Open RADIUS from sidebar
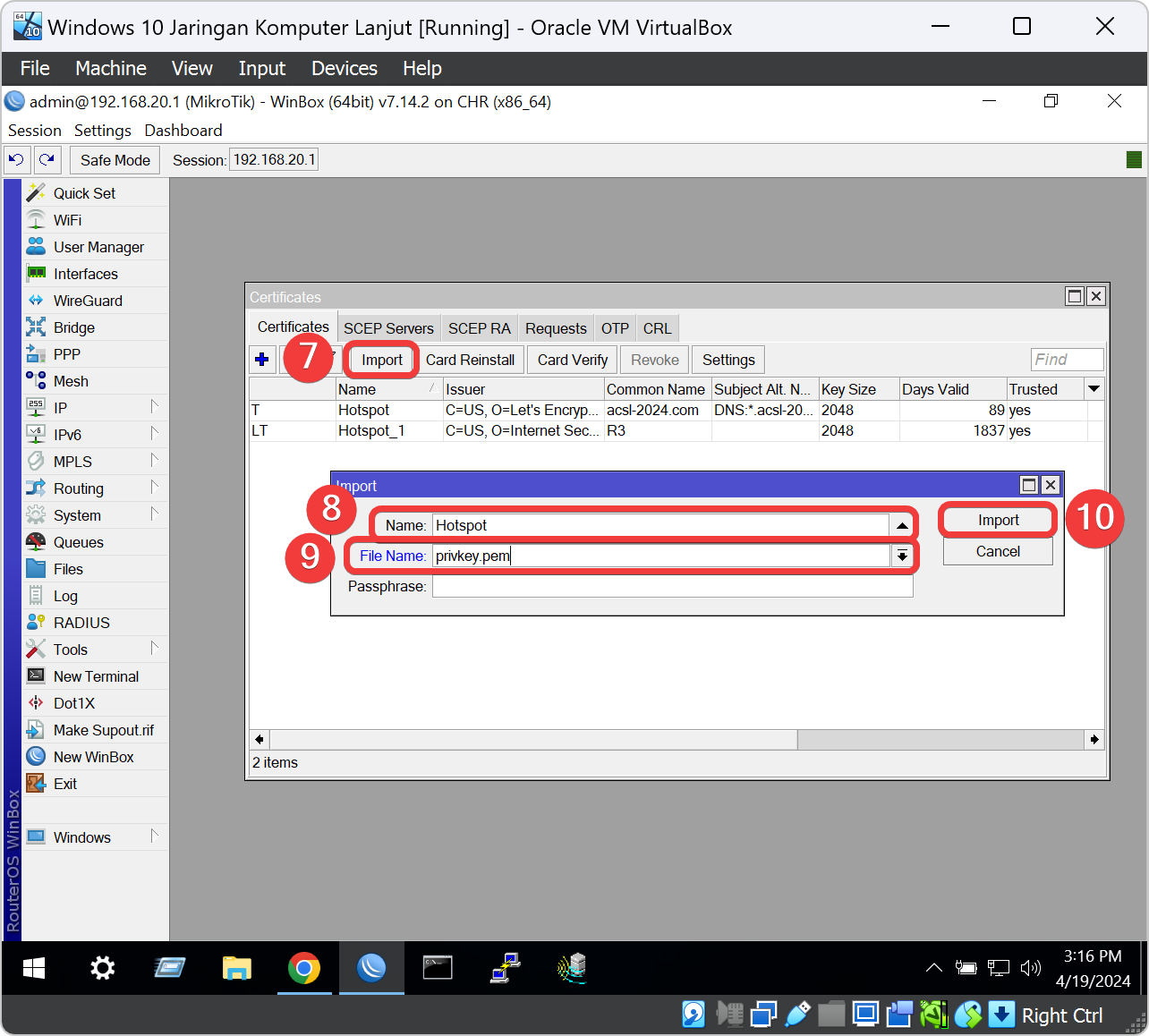1149x1036 pixels. (81, 623)
